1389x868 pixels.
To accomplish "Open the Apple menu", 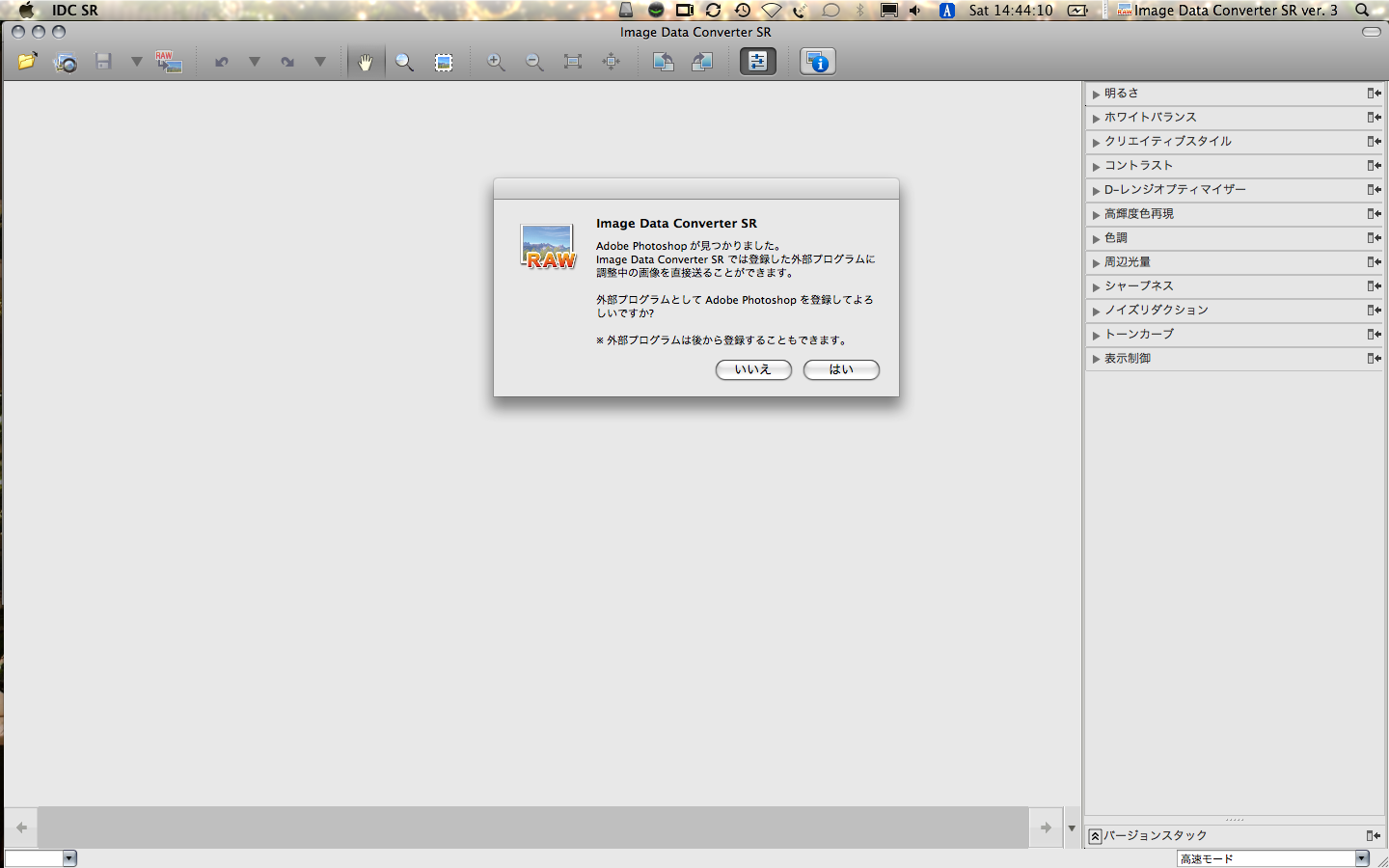I will (x=26, y=11).
